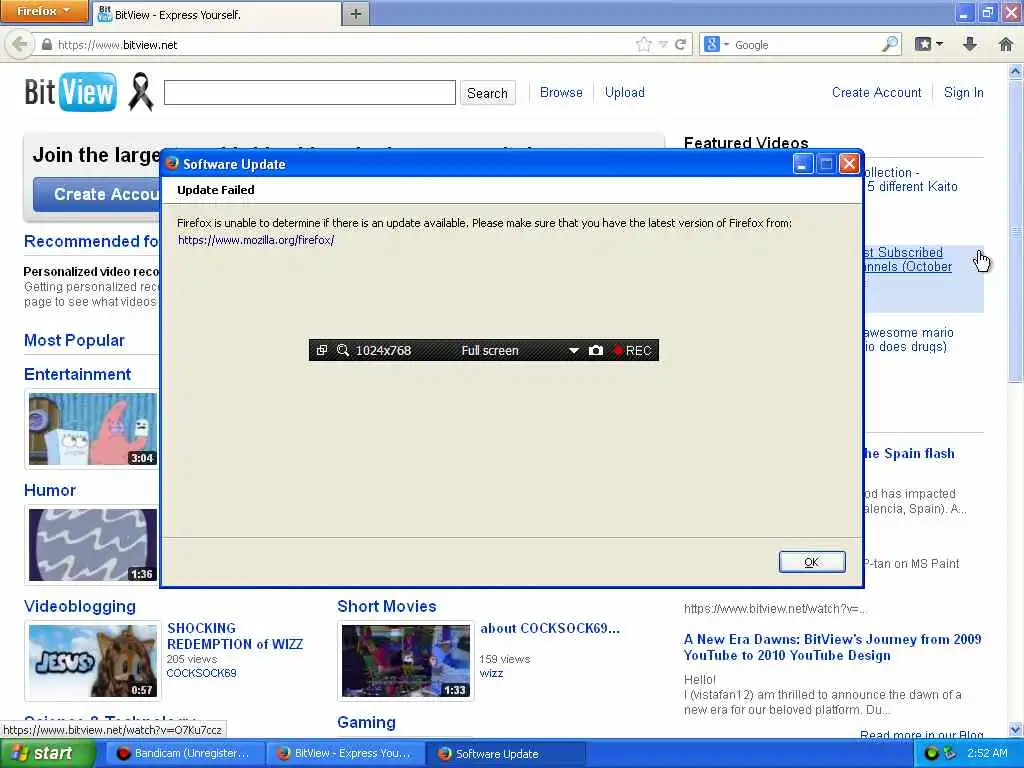The width and height of the screenshot is (1024, 768).
Task: Click the page vertical scrollbar up arrow
Action: click(x=1016, y=71)
